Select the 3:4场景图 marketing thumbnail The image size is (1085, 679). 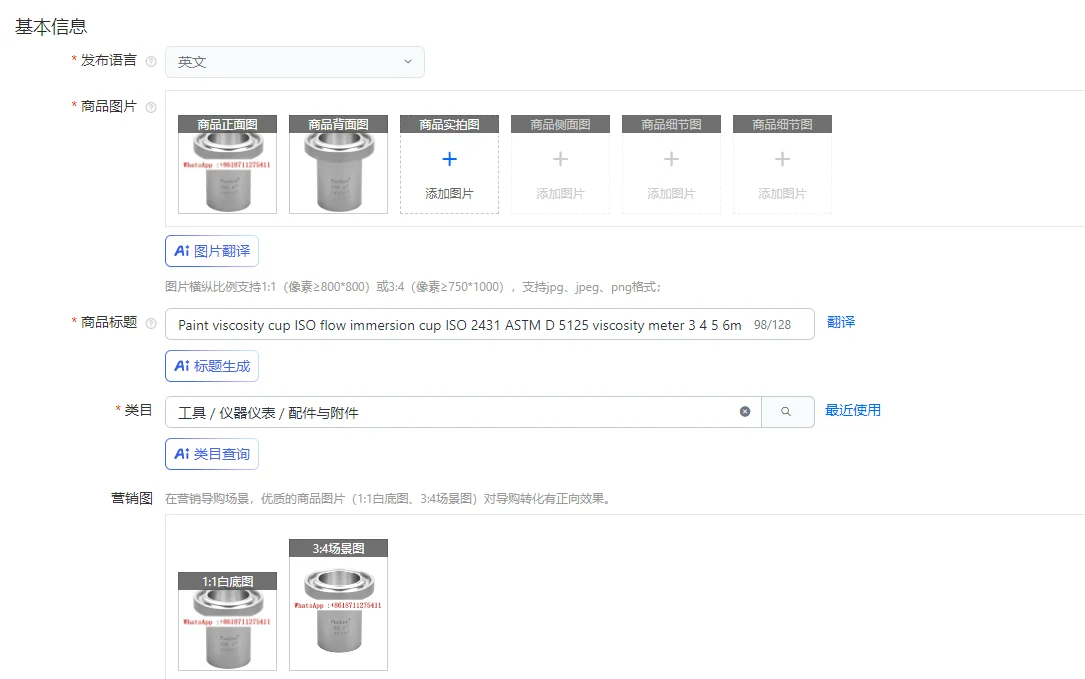(x=338, y=605)
